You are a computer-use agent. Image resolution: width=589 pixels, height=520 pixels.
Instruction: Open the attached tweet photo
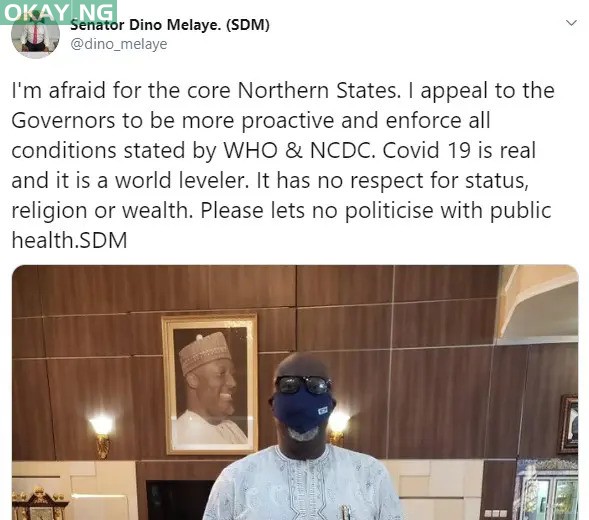tap(295, 392)
